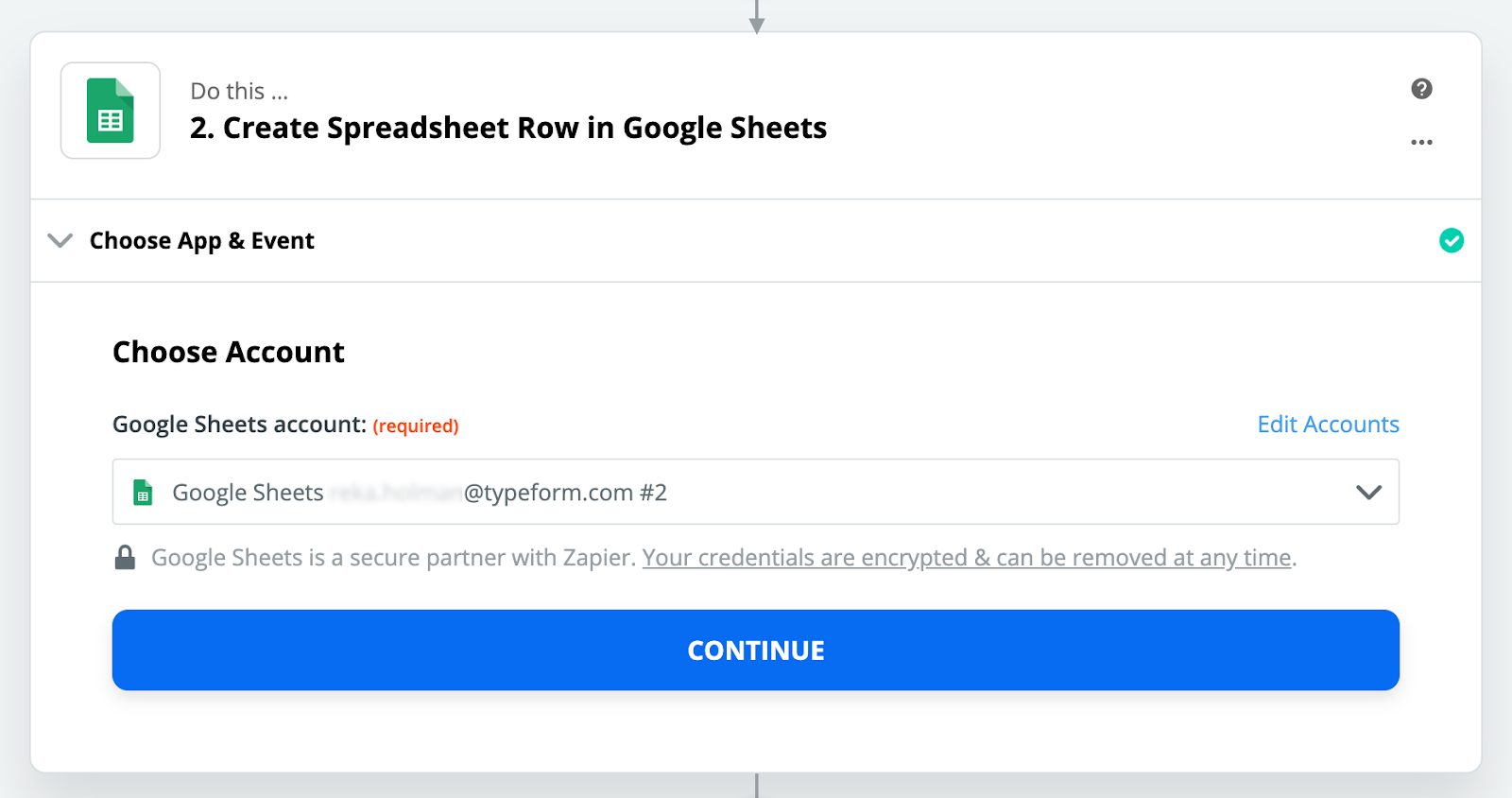Click the step title Create Spreadsheet Row

tap(508, 128)
